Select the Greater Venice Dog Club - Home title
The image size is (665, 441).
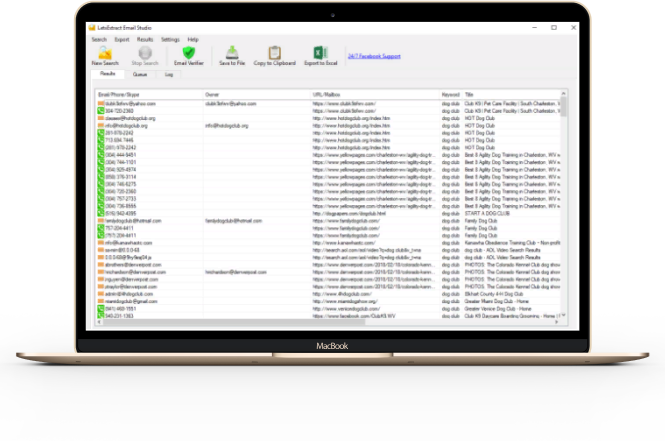coord(497,309)
